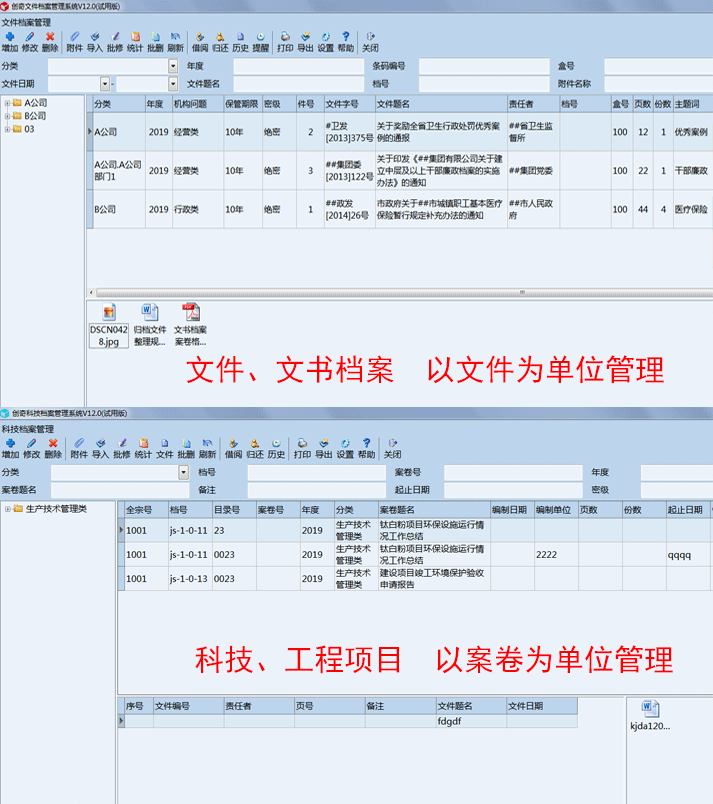Click 年度 input in 文件档案管理 filter

299,66
